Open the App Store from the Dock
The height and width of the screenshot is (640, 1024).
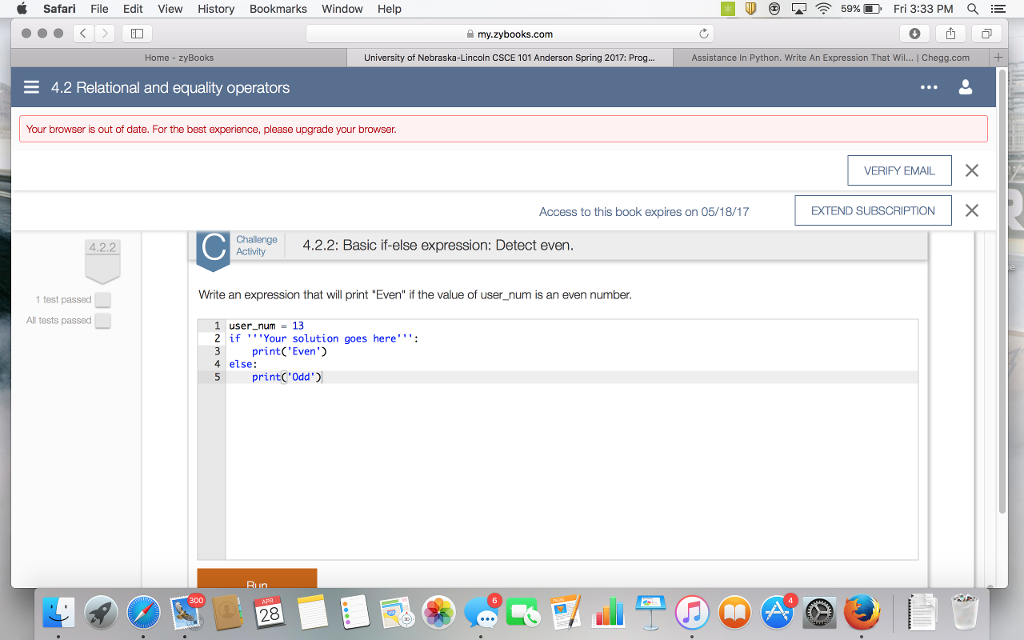coord(776,613)
